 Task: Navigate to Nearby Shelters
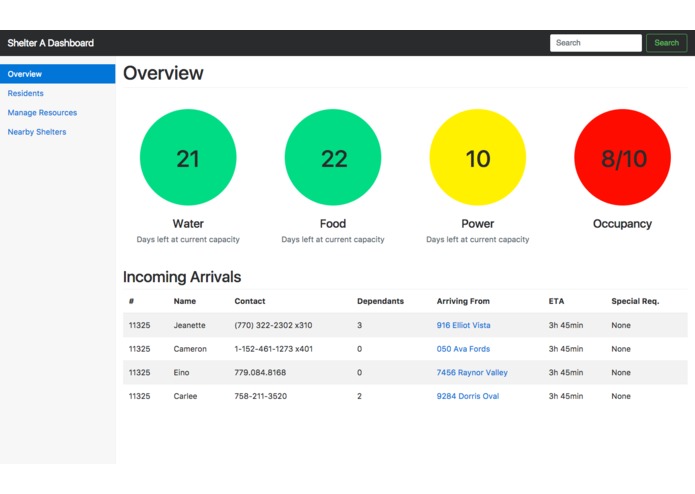coord(37,132)
